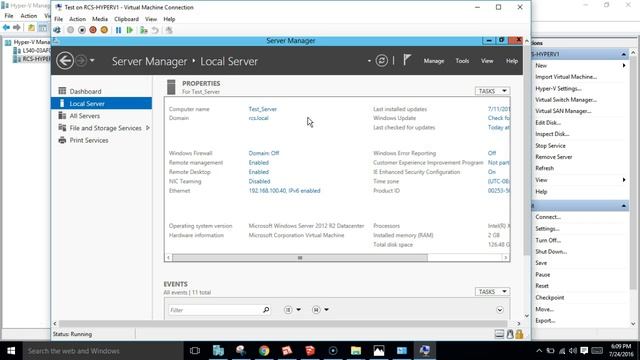The height and width of the screenshot is (360, 640).
Task: Click Remote Desktop Enabled link
Action: pos(258,172)
